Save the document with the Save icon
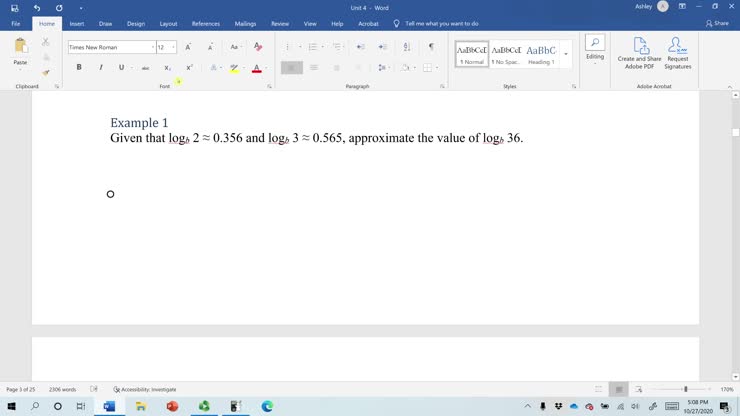 coord(15,8)
